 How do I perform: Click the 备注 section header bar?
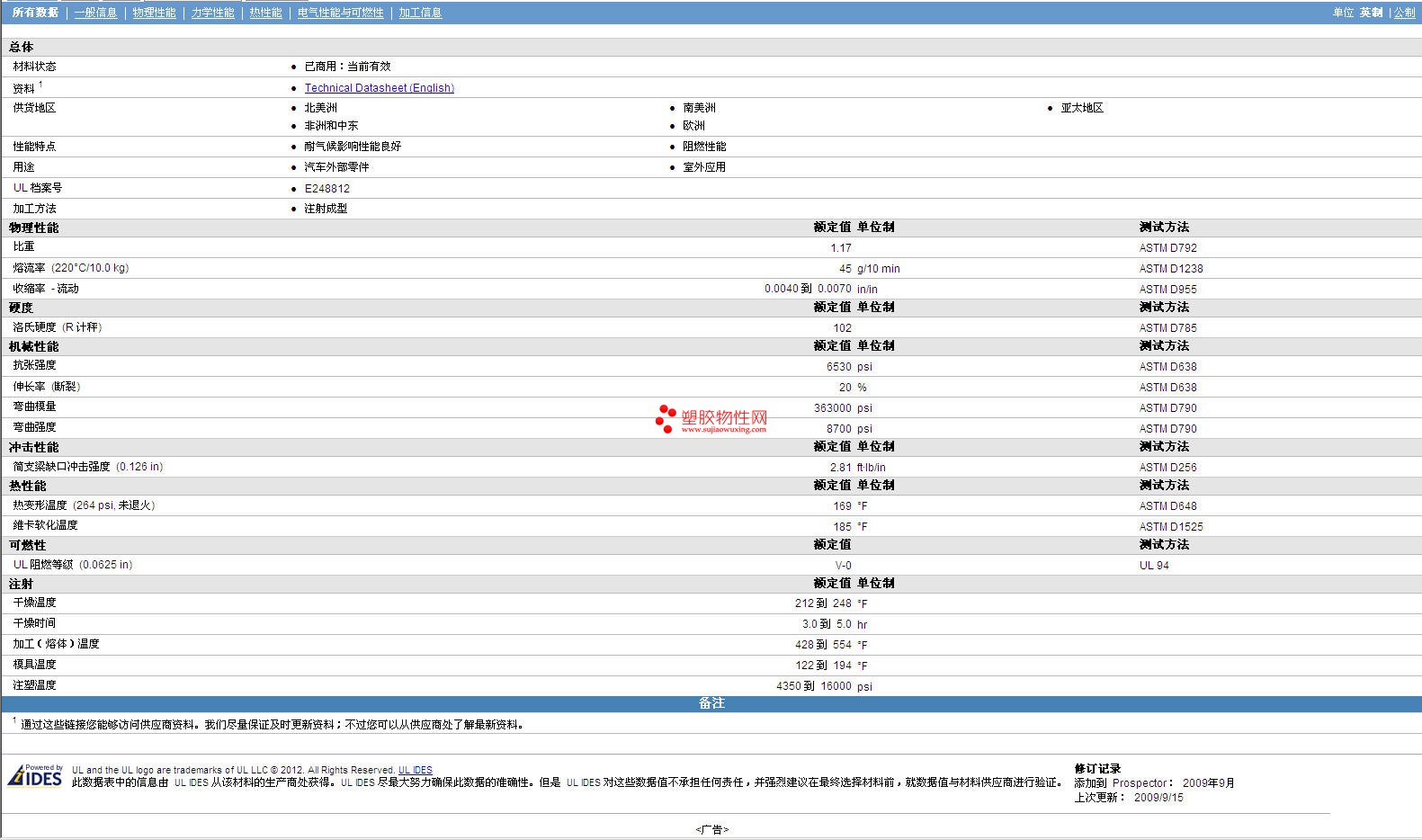coord(711,703)
